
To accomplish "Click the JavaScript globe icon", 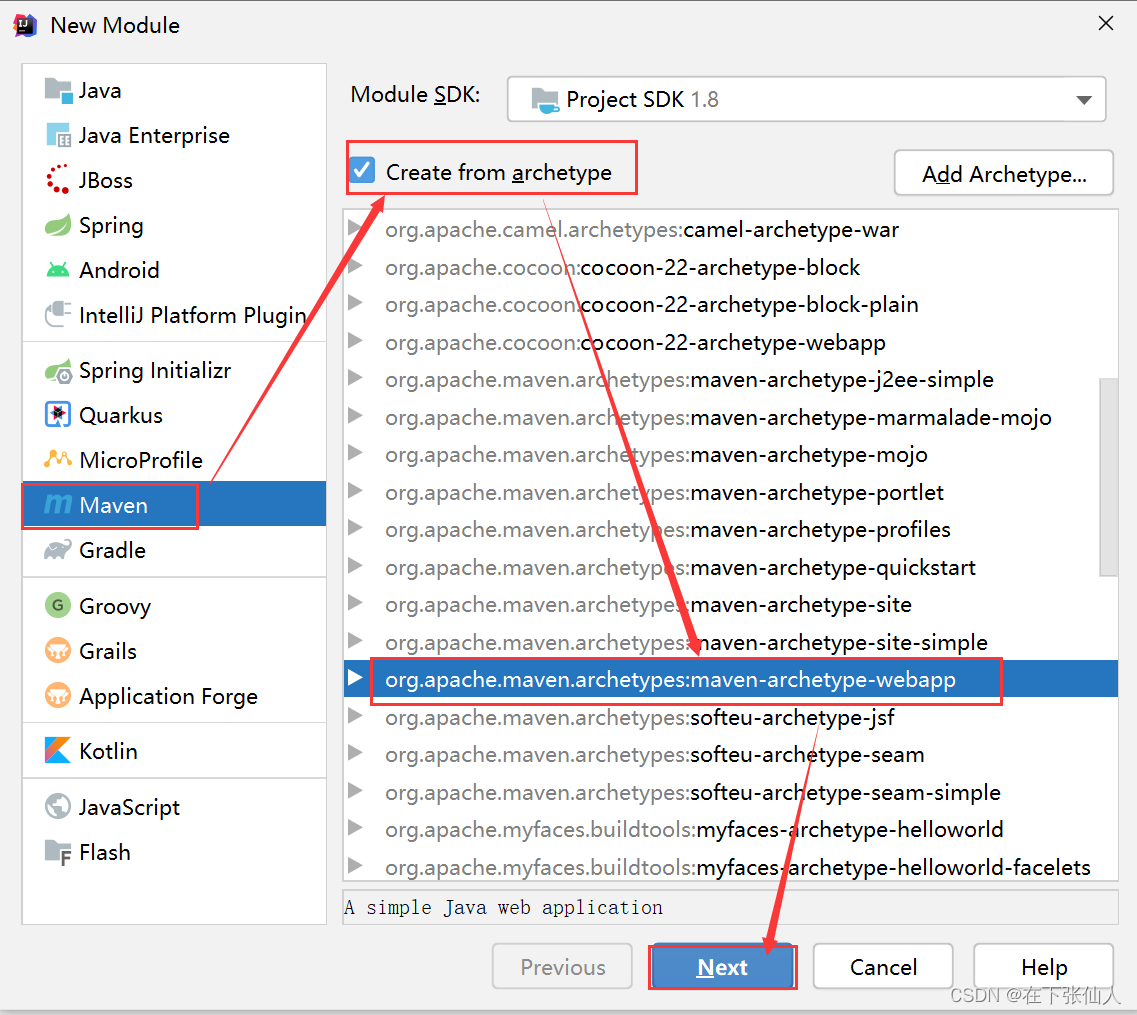I will pyautogui.click(x=58, y=806).
